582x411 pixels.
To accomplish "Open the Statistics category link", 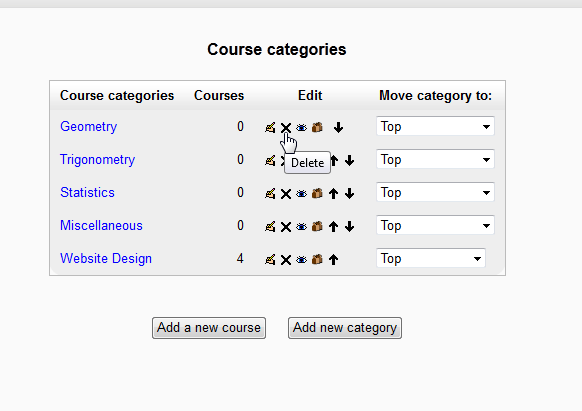I will (x=87, y=193).
